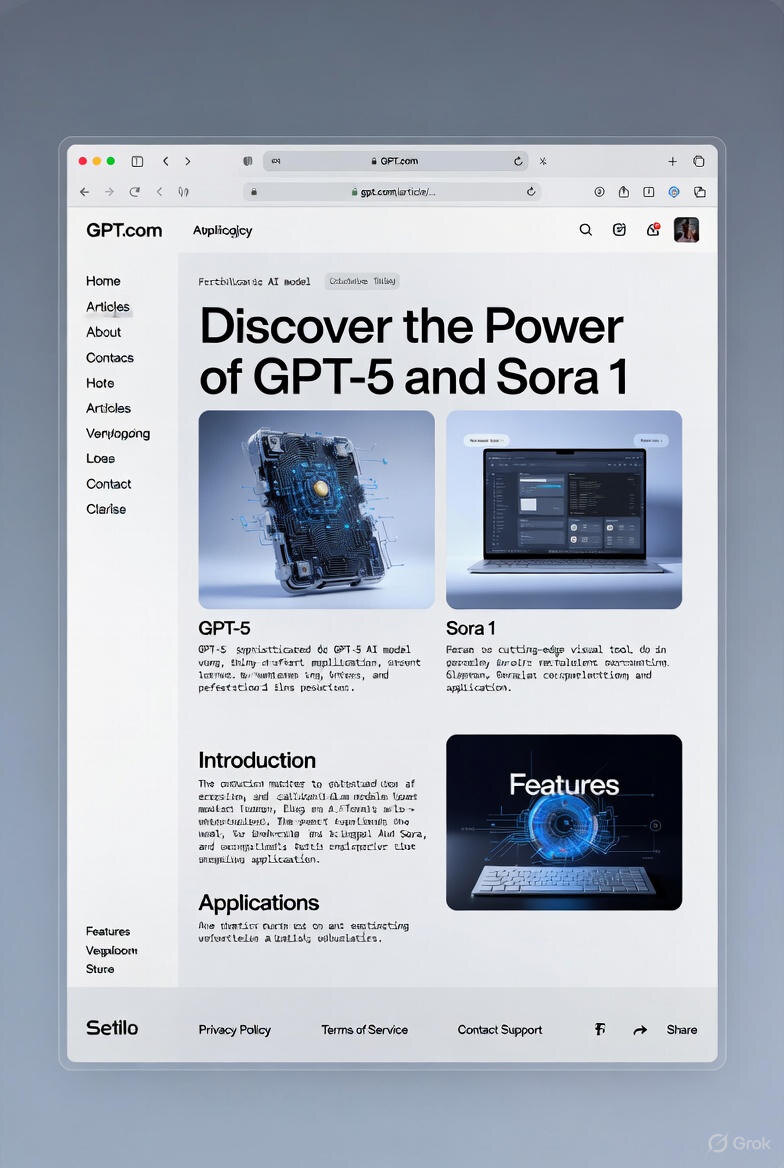
Task: Open site search magnifier icon
Action: (586, 229)
